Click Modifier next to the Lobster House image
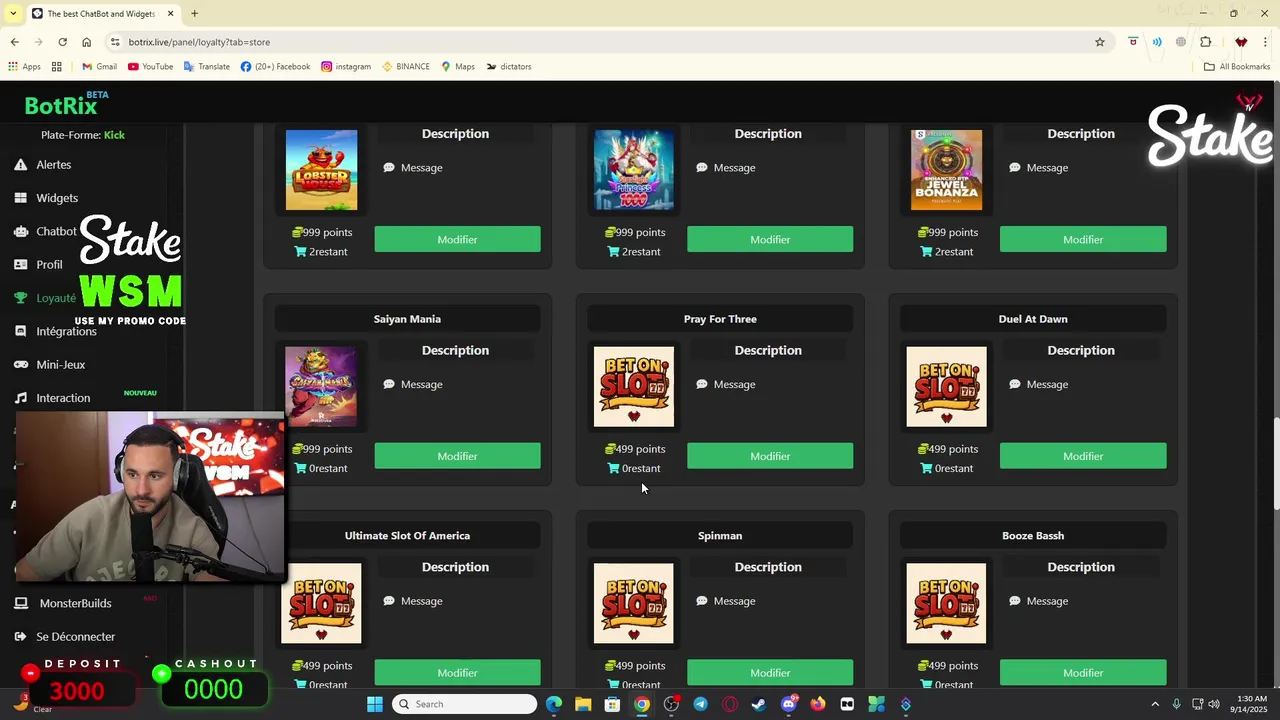Image resolution: width=1280 pixels, height=720 pixels. pyautogui.click(x=457, y=239)
